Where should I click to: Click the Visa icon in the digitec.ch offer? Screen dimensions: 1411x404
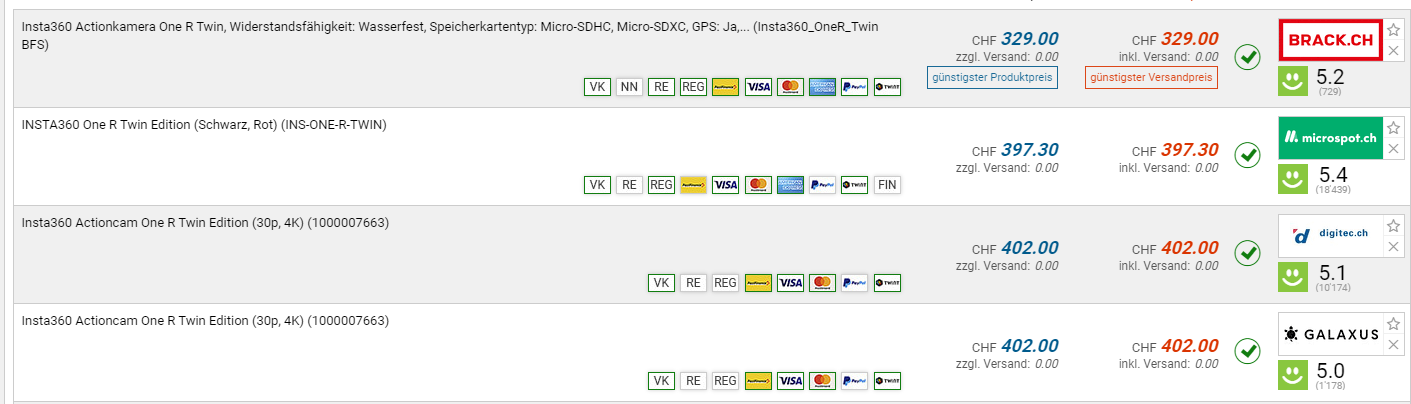[x=790, y=283]
